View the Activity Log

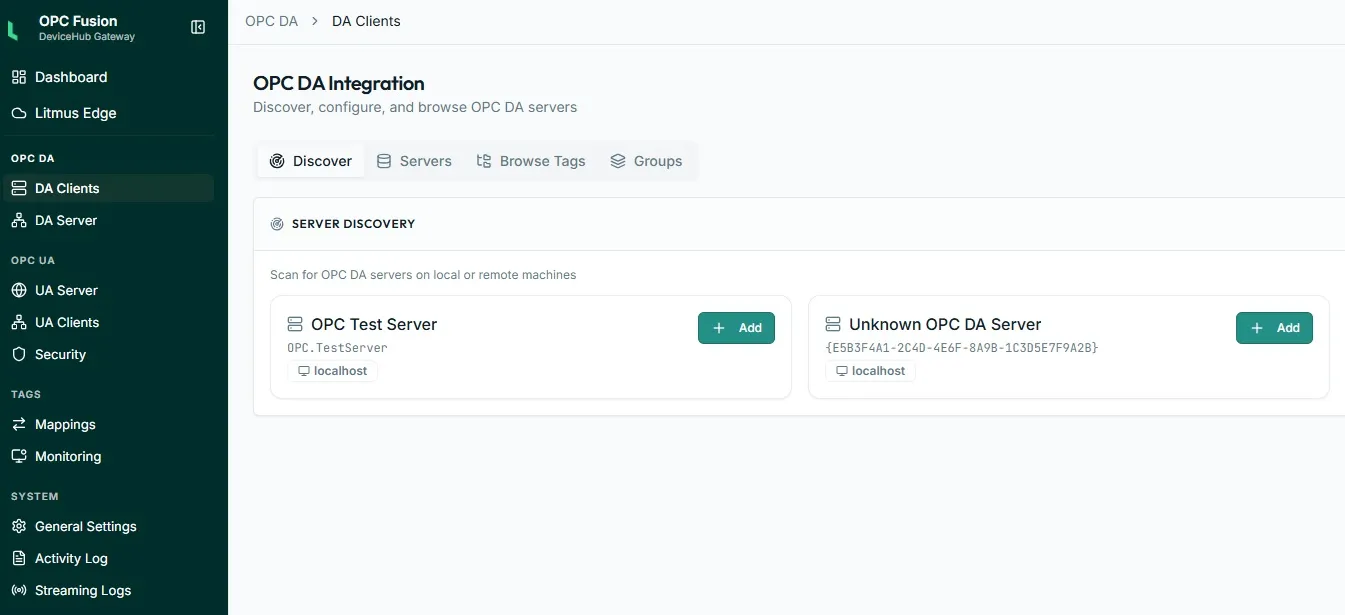[x=108, y=558]
